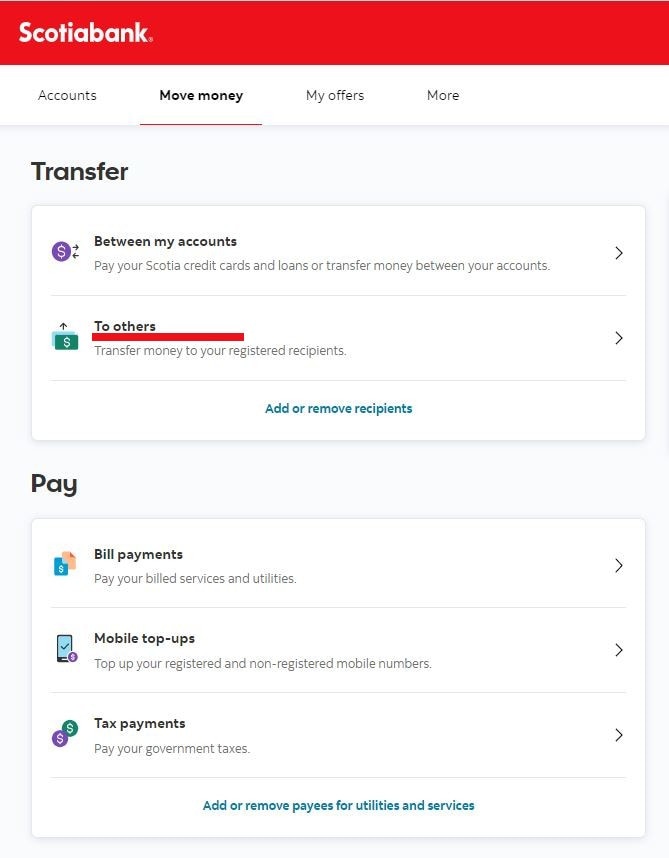Click the Tax payments coins icon

65,734
